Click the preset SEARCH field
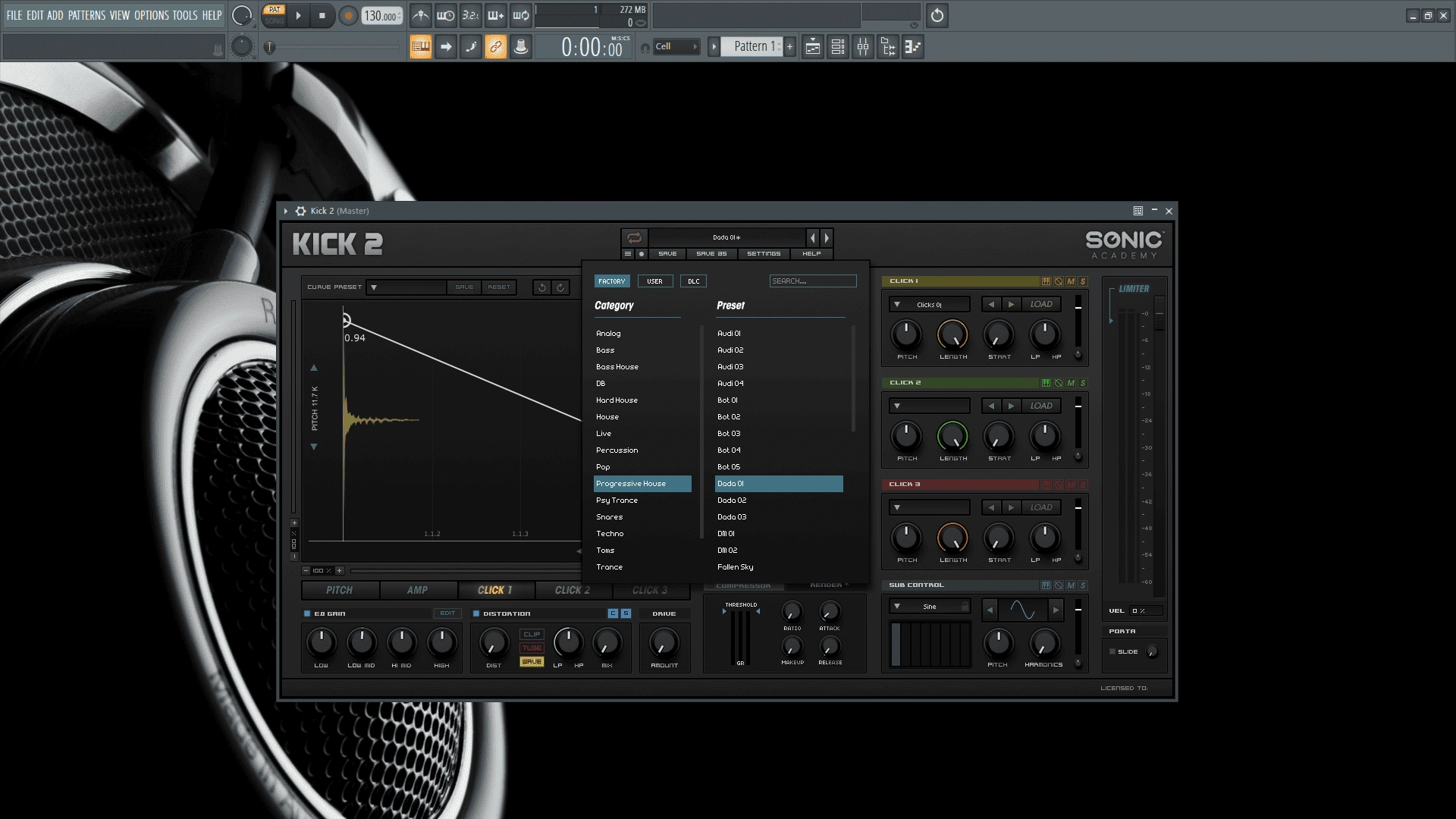Viewport: 1456px width, 819px height. 813,281
